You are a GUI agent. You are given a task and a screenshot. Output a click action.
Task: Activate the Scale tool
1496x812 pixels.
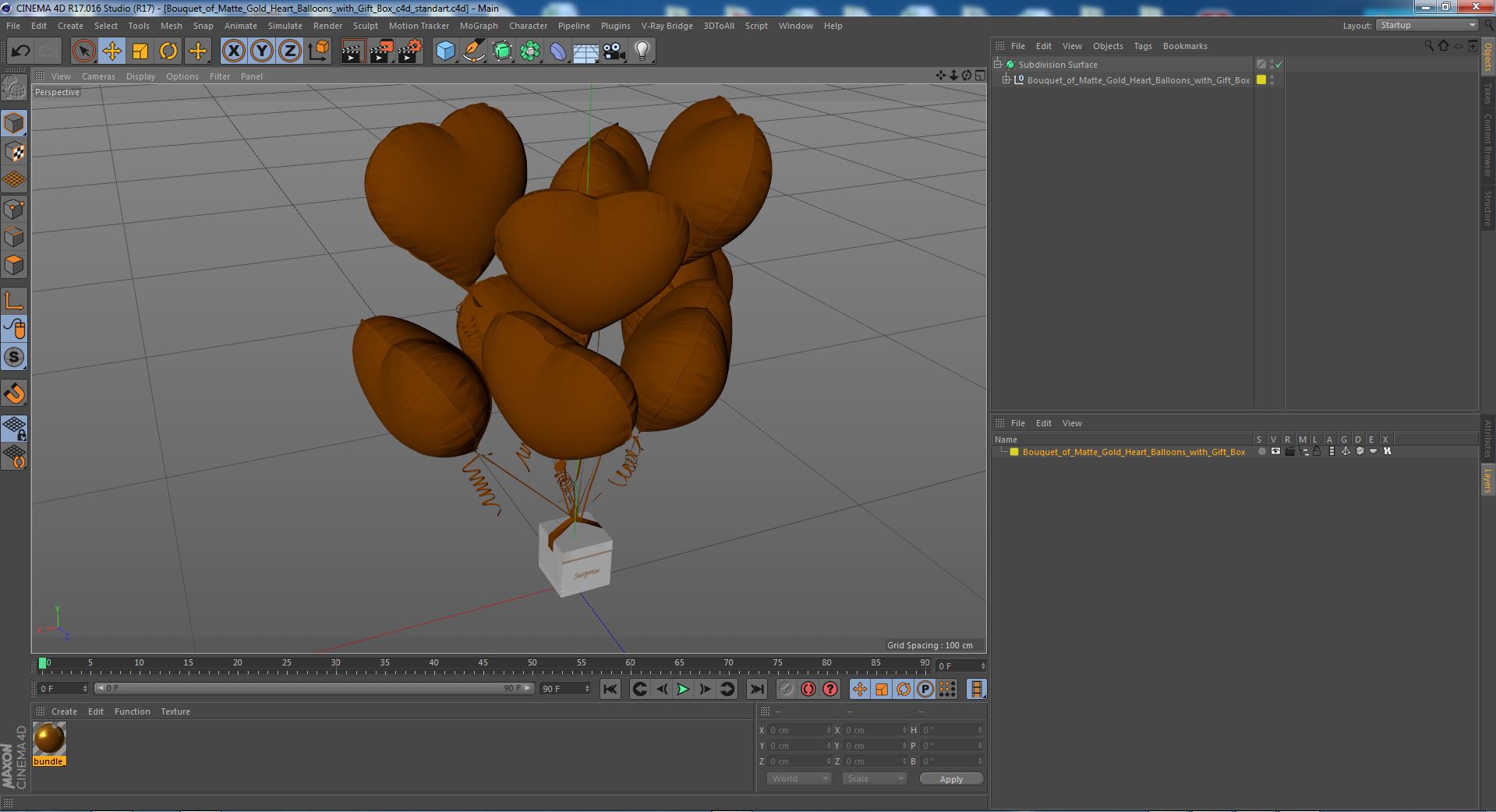(x=140, y=51)
